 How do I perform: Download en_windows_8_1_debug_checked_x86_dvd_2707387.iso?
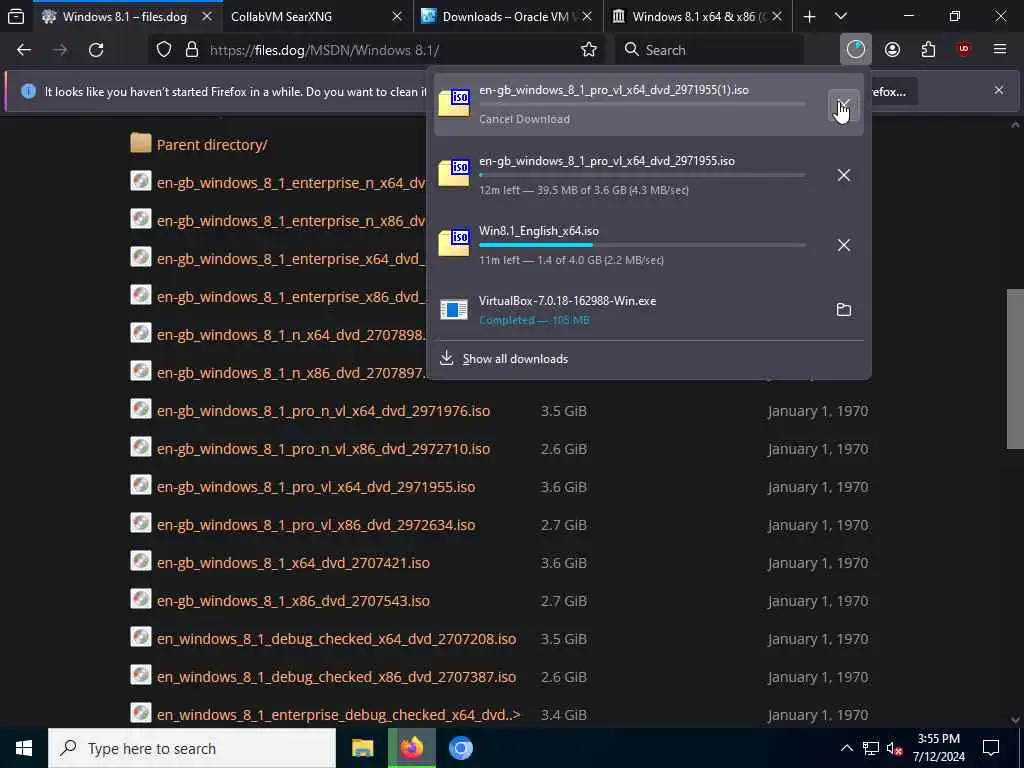click(x=336, y=677)
